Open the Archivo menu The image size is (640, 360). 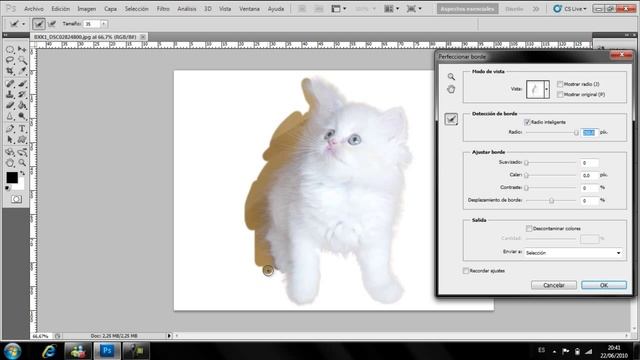pos(34,9)
